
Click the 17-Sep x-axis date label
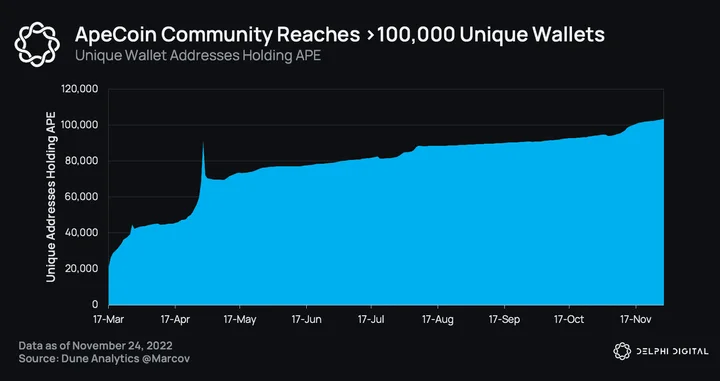click(x=504, y=319)
